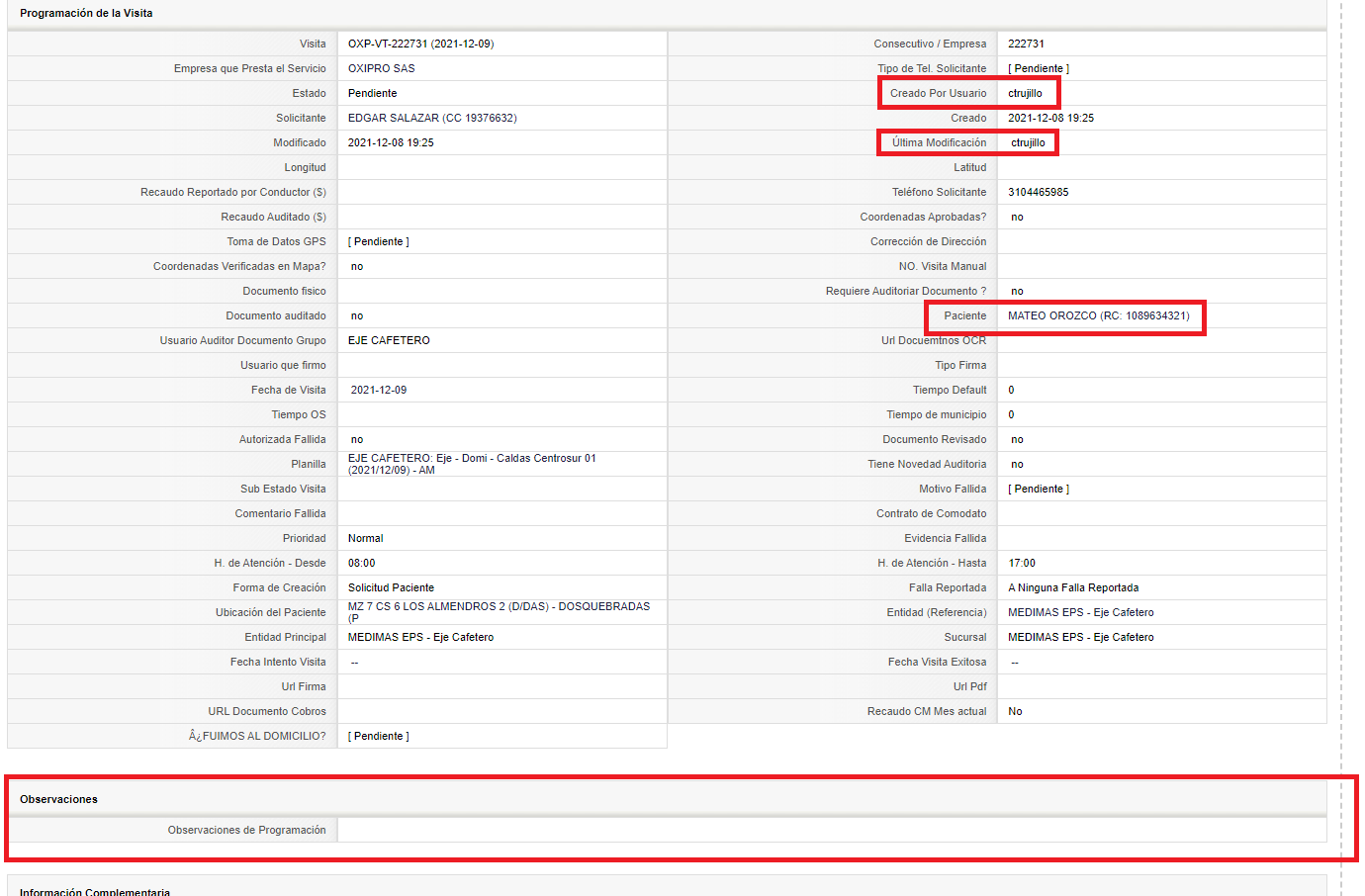Click phone number 3104465985
This screenshot has width=1365, height=896.
pyautogui.click(x=1038, y=192)
